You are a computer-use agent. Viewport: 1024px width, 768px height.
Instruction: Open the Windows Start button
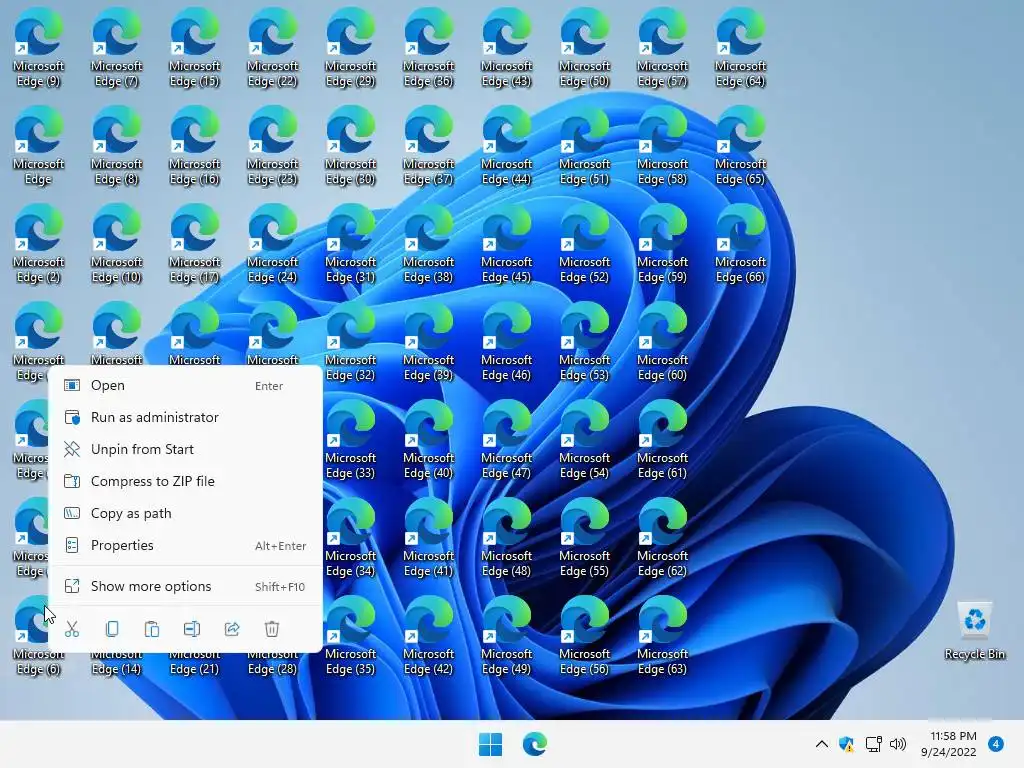pyautogui.click(x=490, y=744)
